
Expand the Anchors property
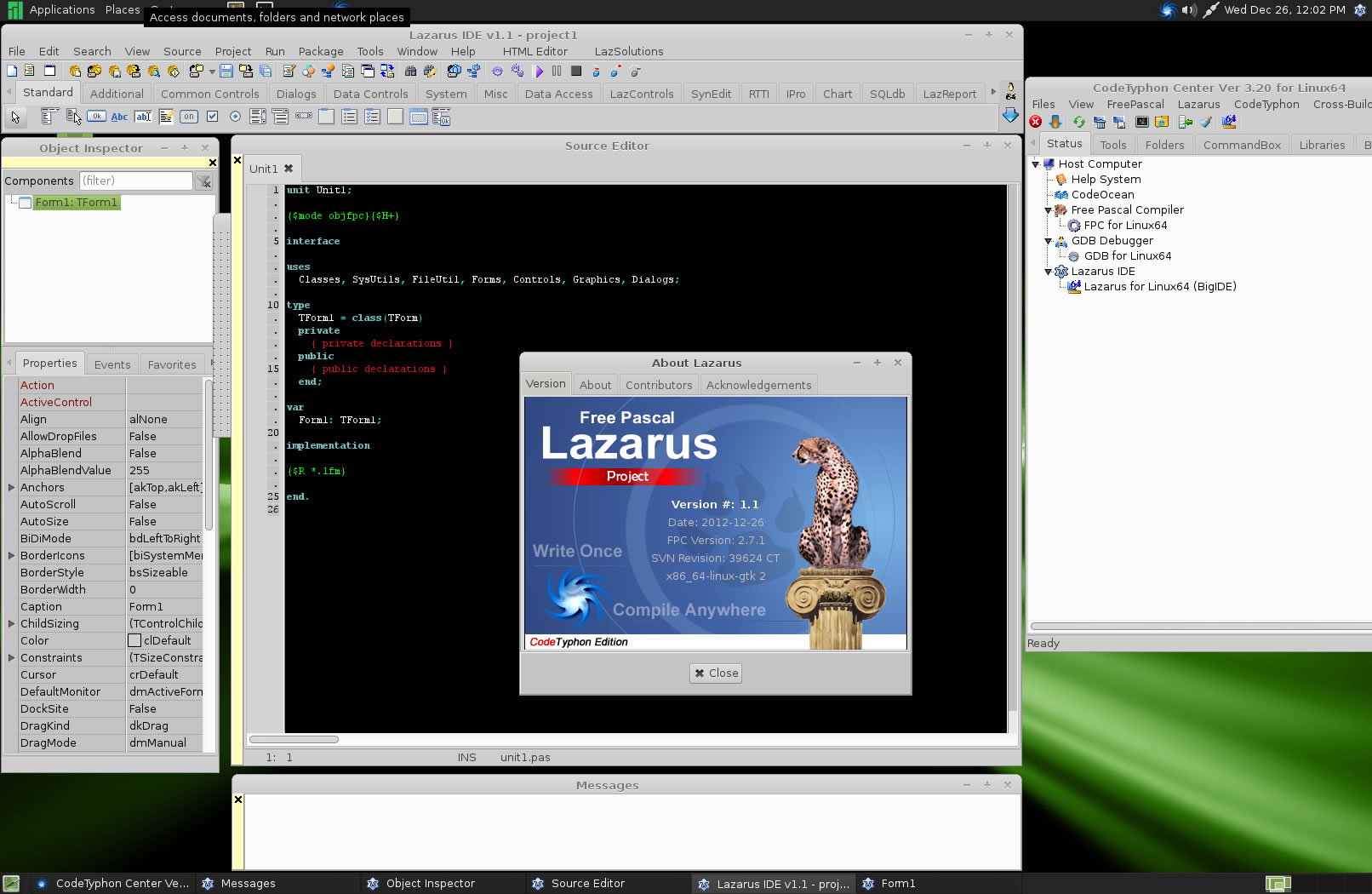pos(11,487)
